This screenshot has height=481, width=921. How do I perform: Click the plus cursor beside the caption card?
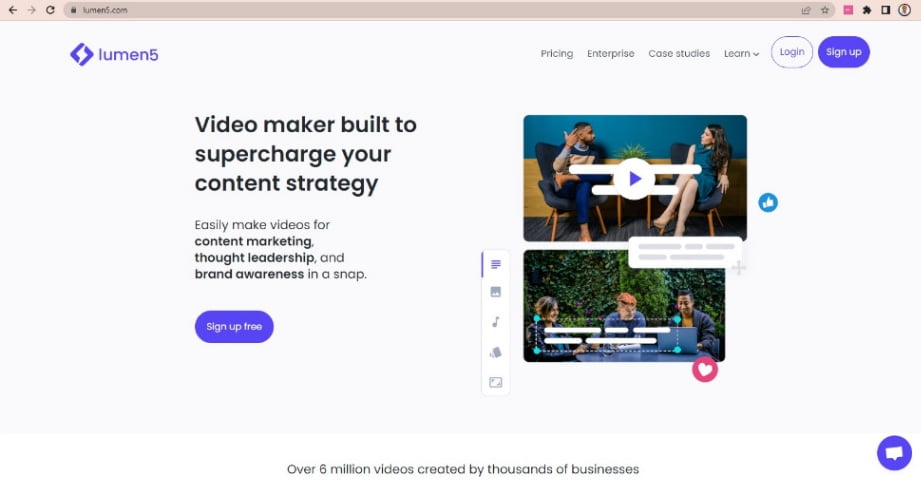pos(739,268)
